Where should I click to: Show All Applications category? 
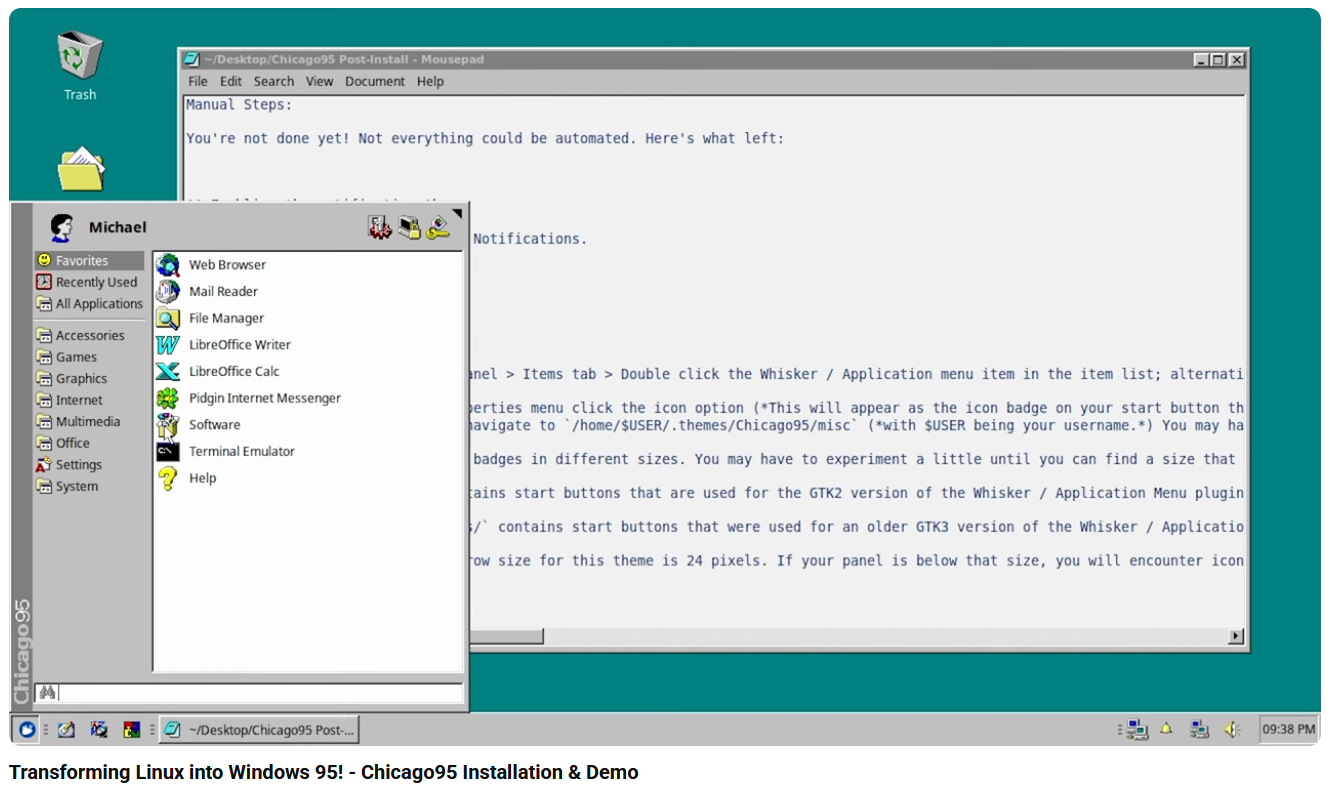click(90, 304)
